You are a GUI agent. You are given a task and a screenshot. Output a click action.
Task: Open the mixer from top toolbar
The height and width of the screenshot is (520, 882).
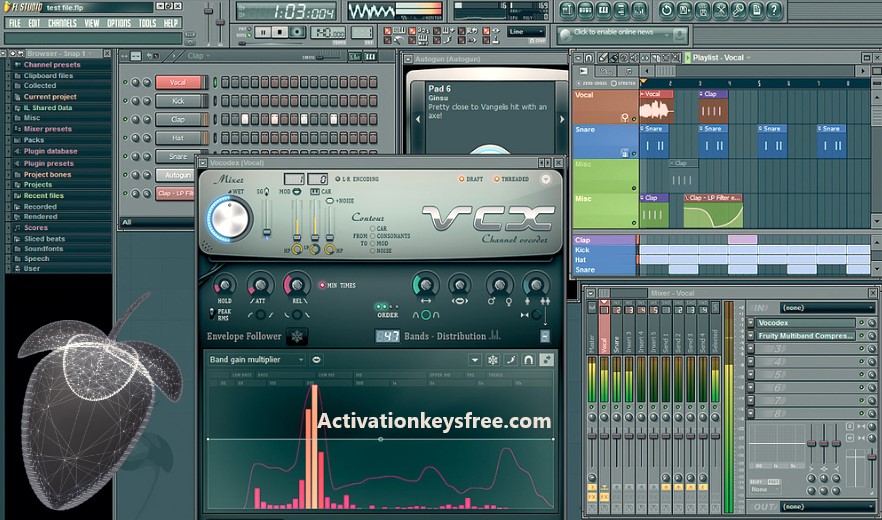click(640, 10)
